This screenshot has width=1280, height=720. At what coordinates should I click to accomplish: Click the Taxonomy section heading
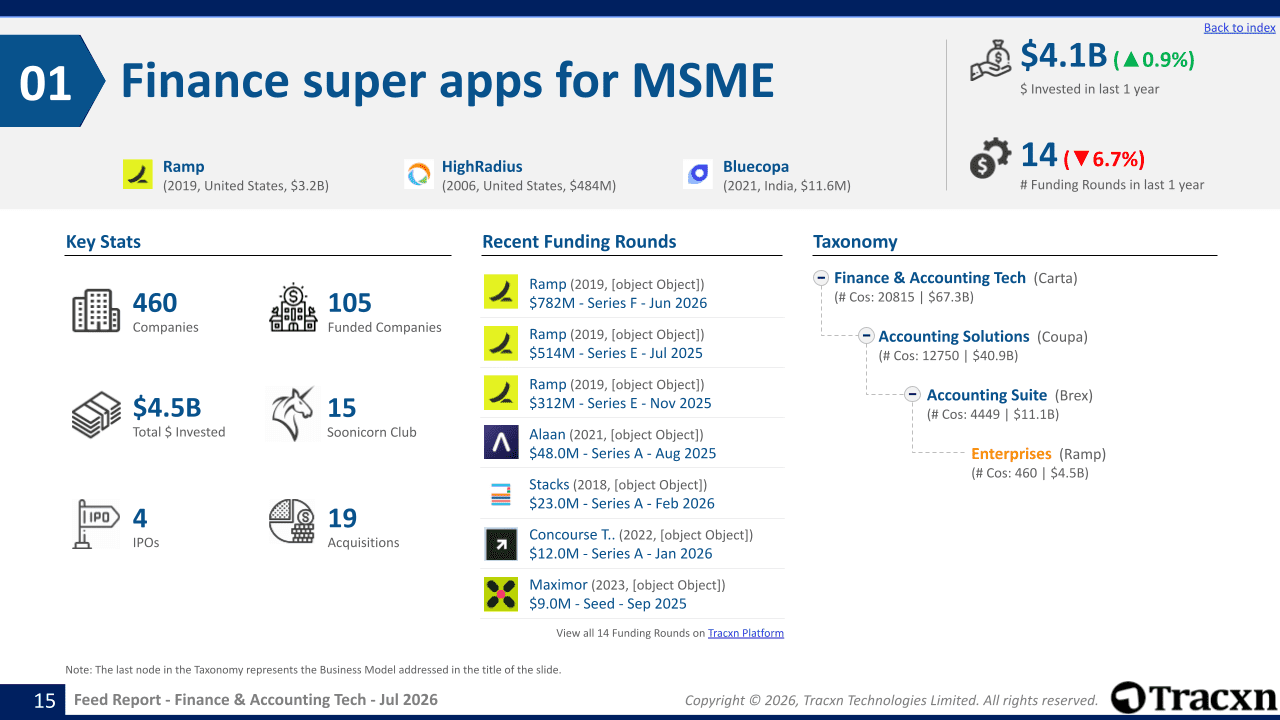click(x=855, y=242)
